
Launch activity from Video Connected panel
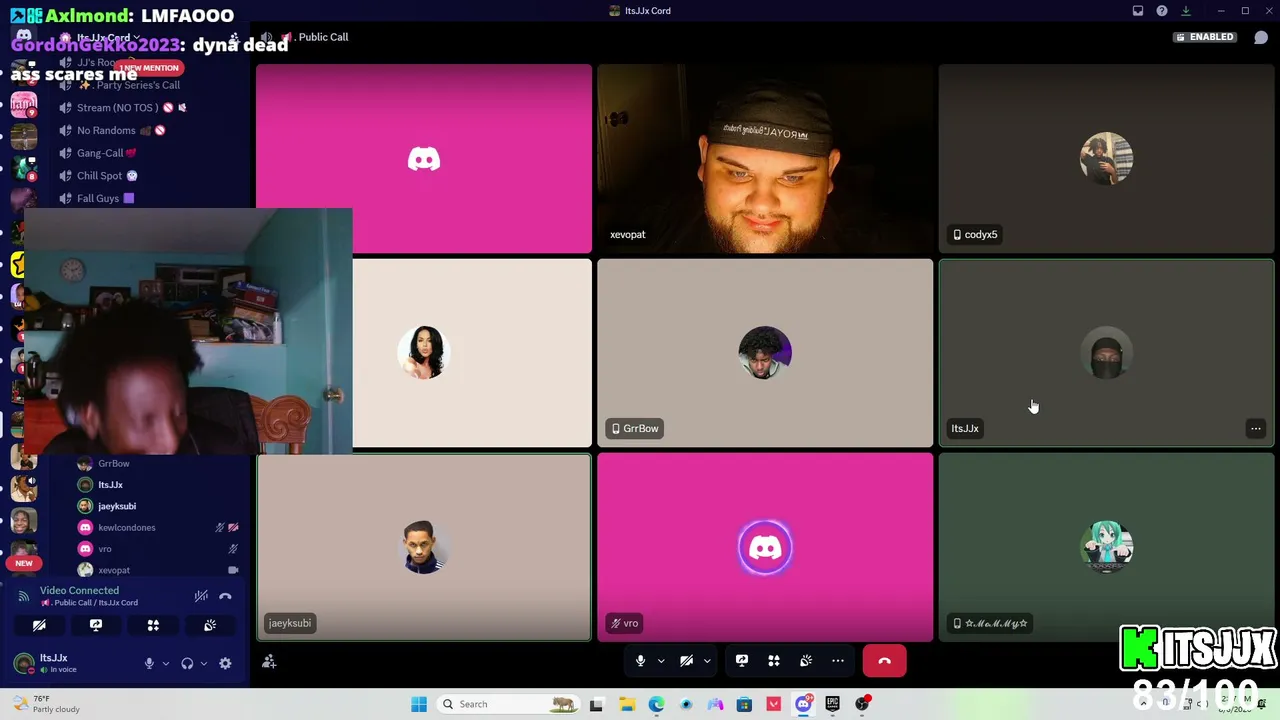coord(153,625)
